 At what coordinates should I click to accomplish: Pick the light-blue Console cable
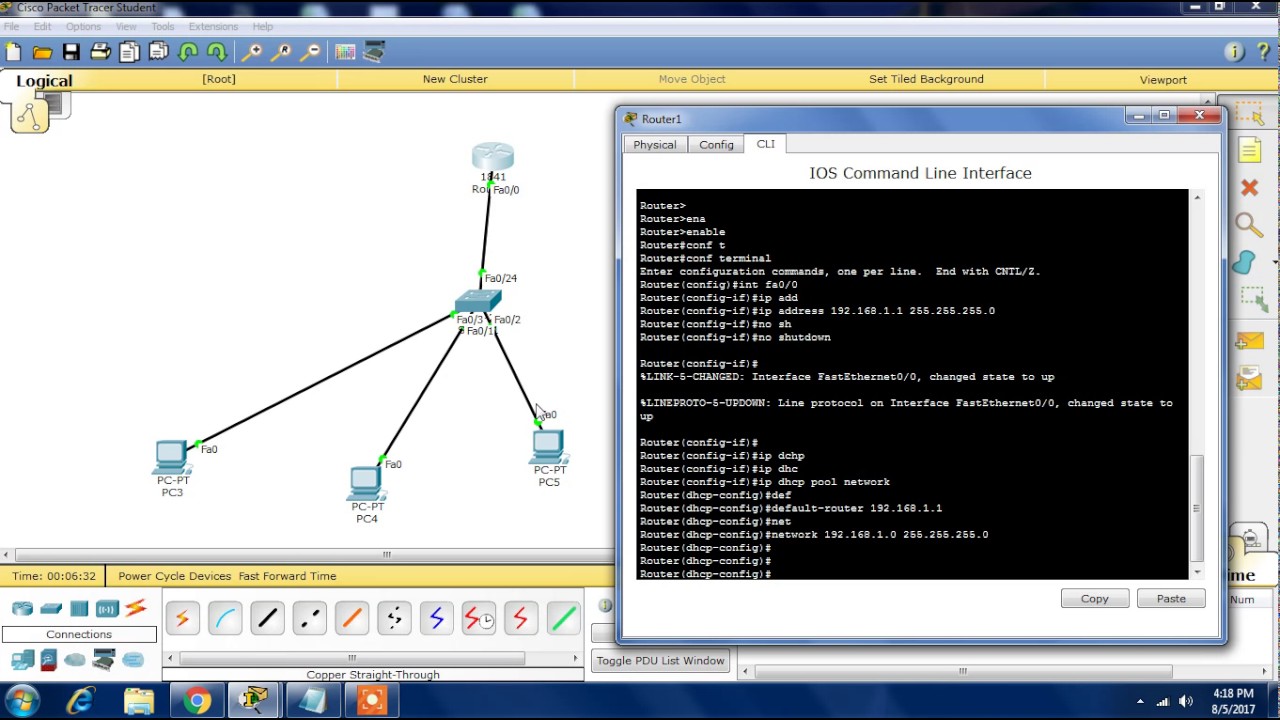pyautogui.click(x=225, y=619)
